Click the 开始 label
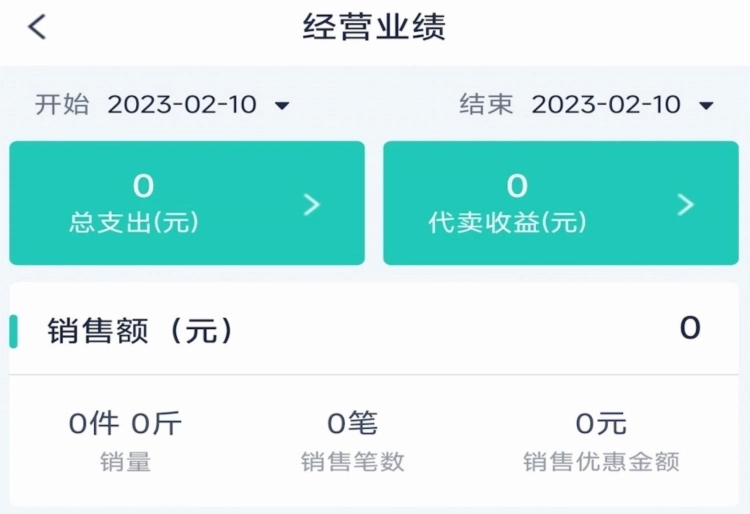 [62, 104]
